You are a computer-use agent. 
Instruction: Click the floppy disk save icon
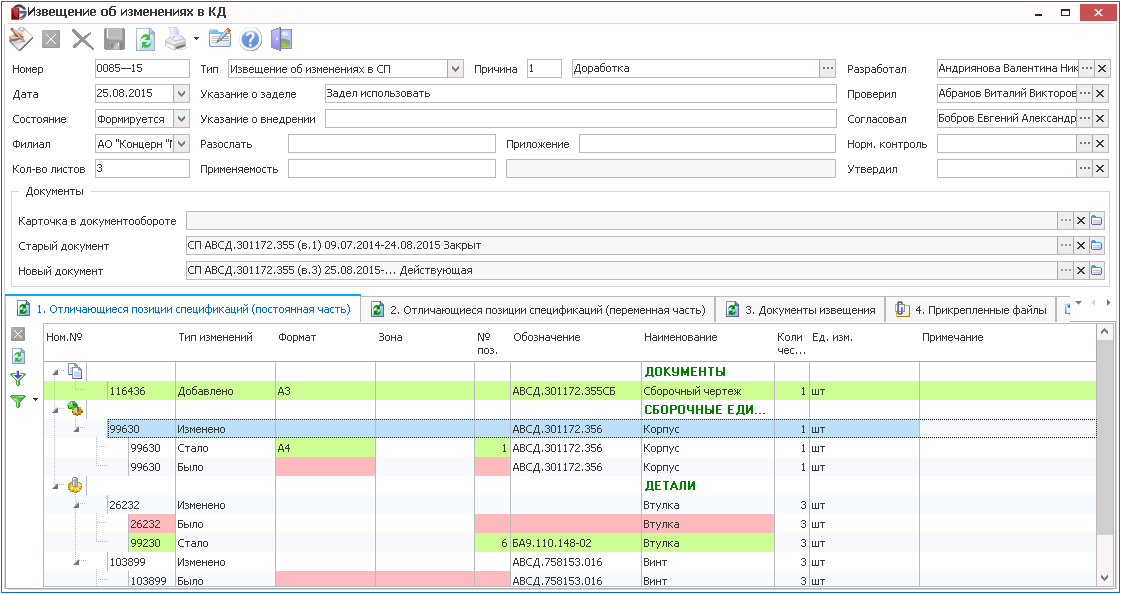click(x=114, y=39)
